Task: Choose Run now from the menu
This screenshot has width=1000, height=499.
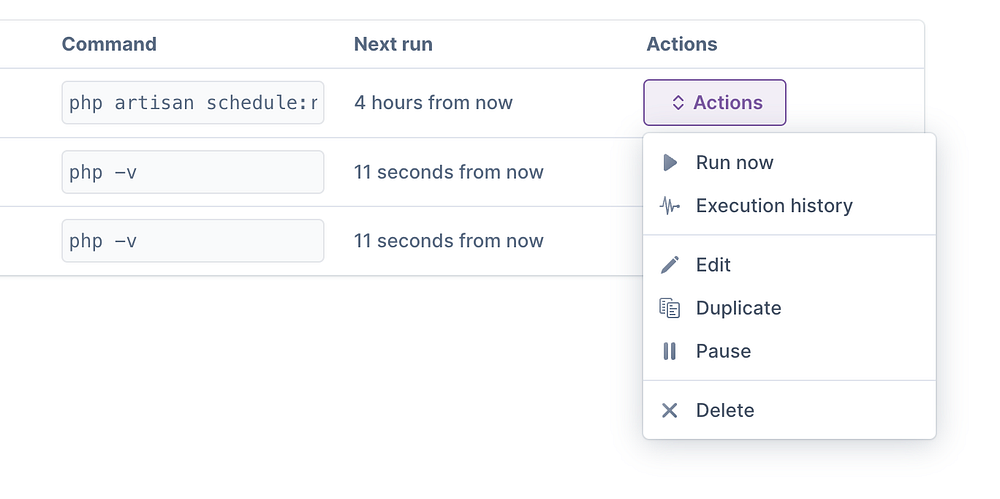Action: click(x=734, y=163)
